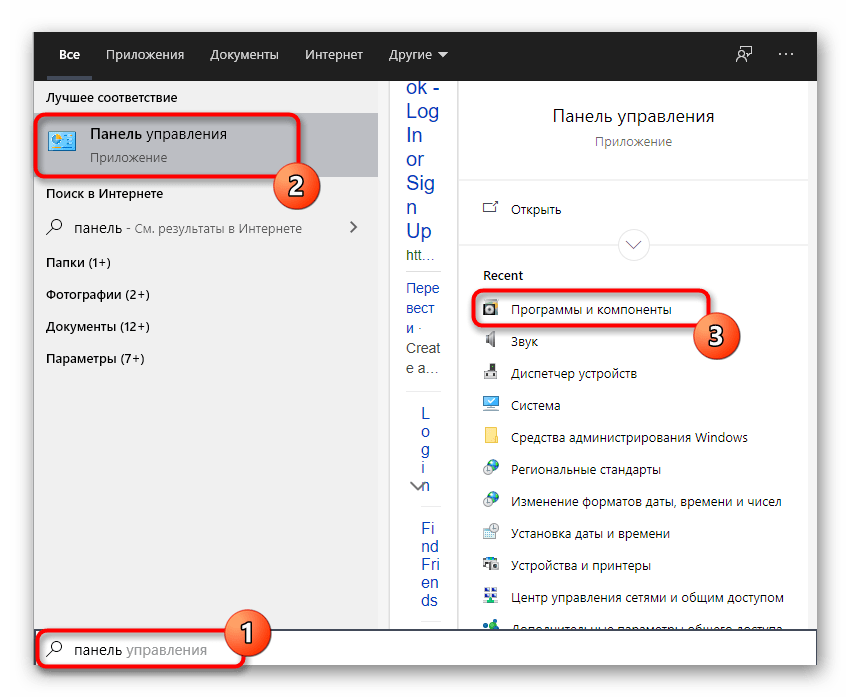Click the Windows administration tools folder icon
The image size is (849, 697).
pyautogui.click(x=490, y=437)
